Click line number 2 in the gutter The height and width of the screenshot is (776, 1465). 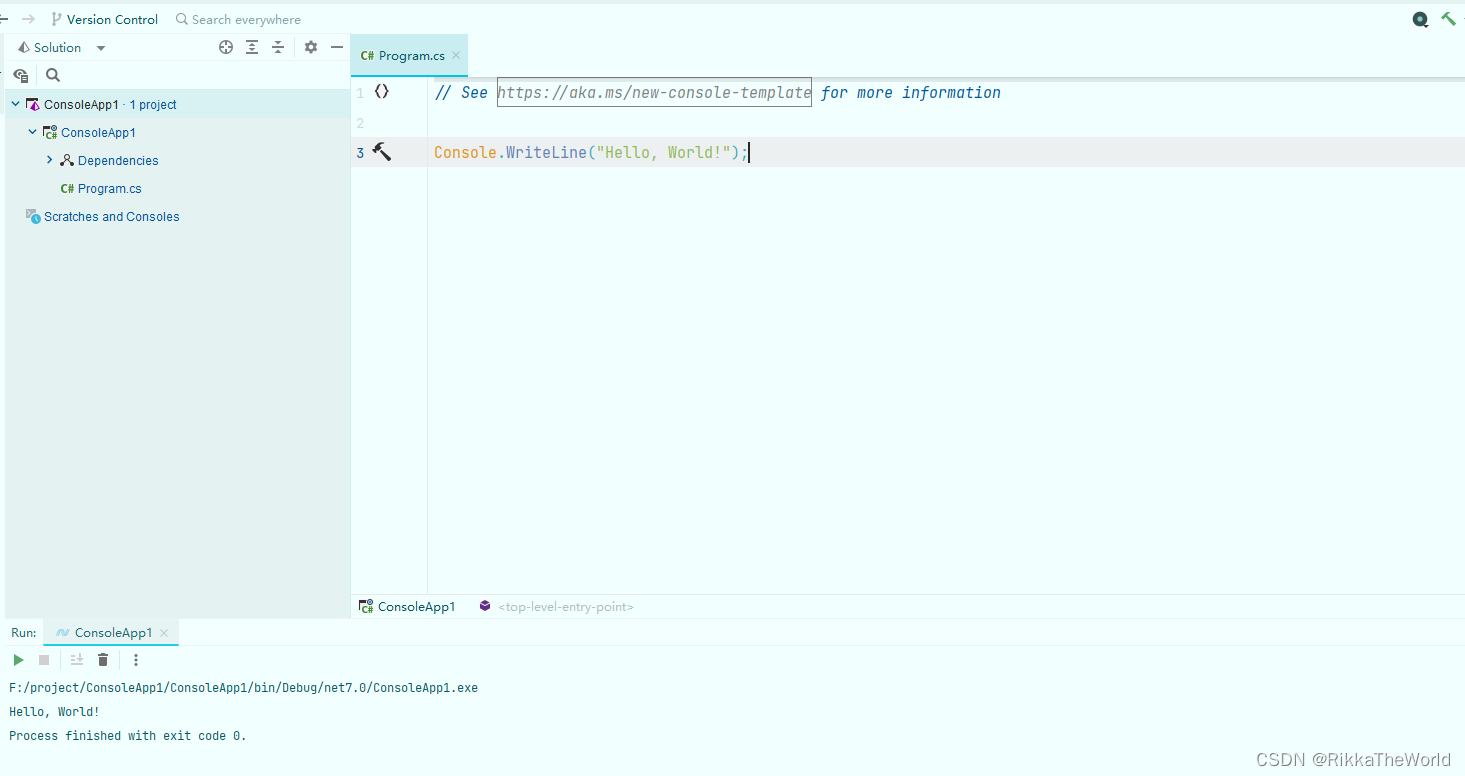[360, 123]
